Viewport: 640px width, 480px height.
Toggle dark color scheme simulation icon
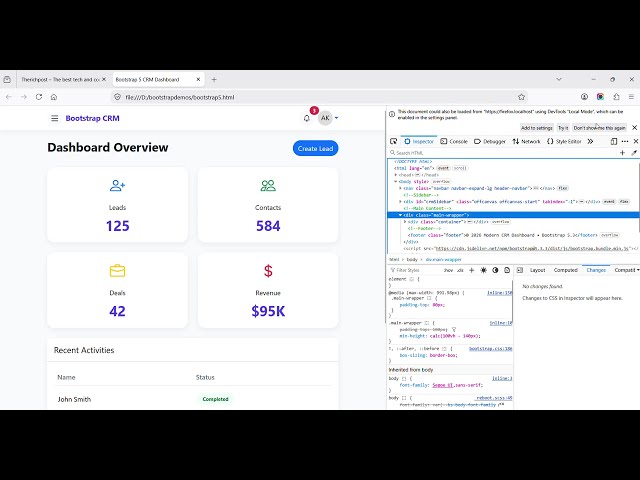pyautogui.click(x=496, y=270)
